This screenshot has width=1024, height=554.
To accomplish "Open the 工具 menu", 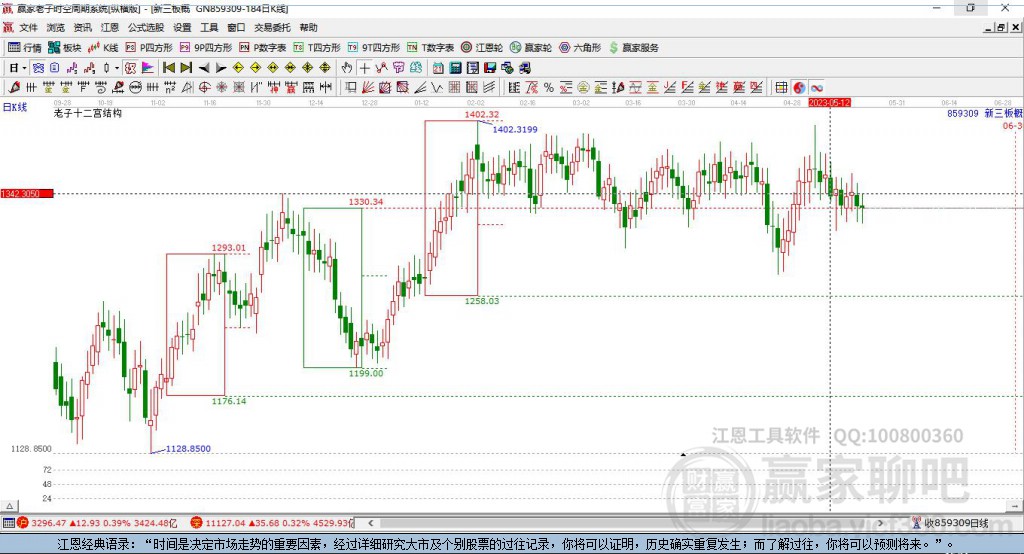I will (209, 27).
